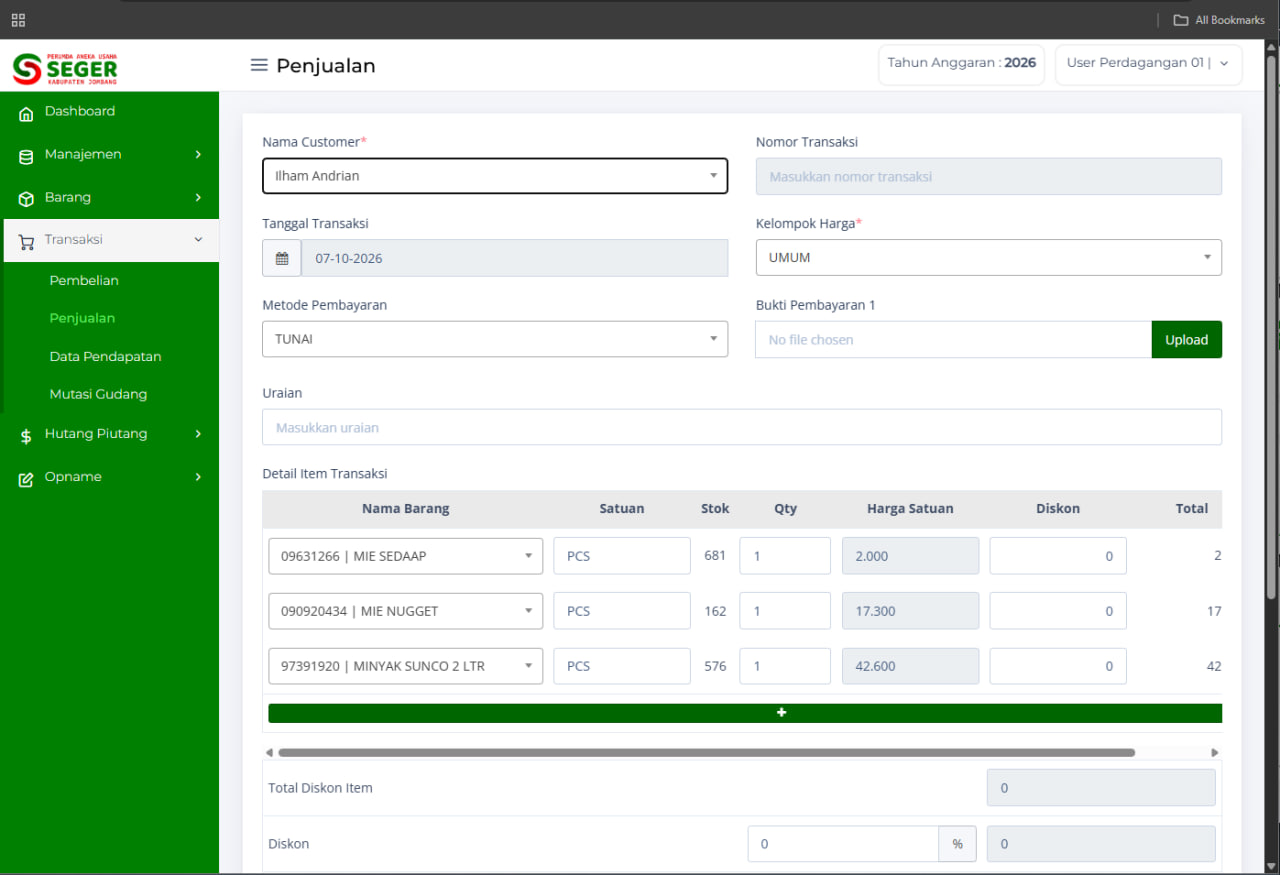Open the Data Pendapatan page
Viewport: 1280px width, 875px height.
pos(105,356)
